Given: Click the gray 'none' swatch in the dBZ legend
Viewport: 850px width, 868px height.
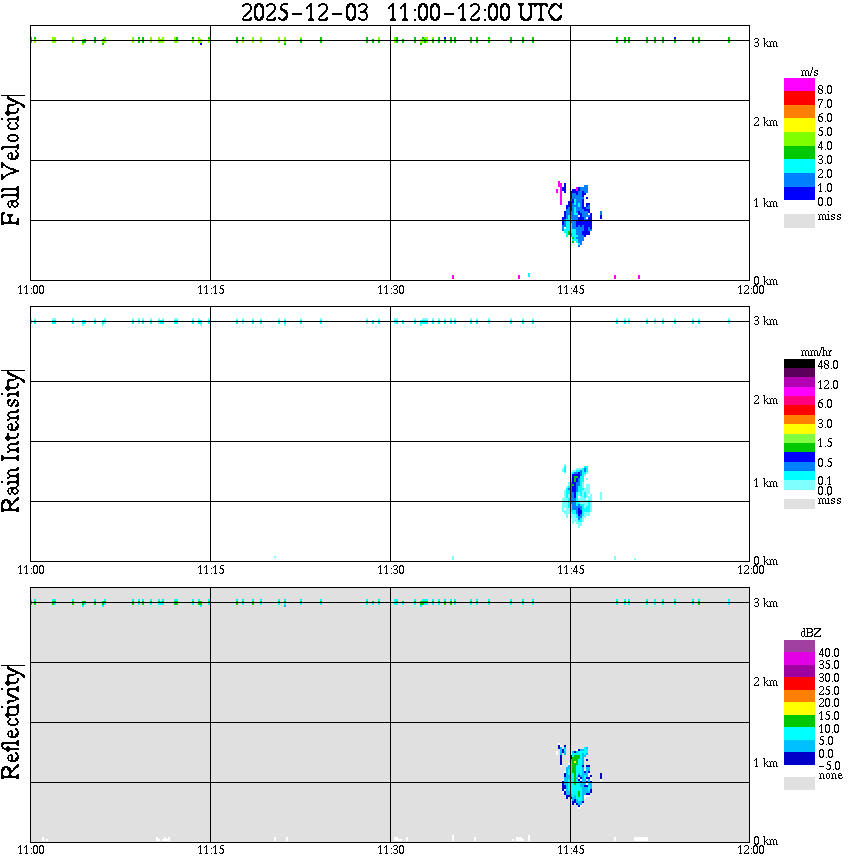Looking at the screenshot, I should click(x=799, y=783).
